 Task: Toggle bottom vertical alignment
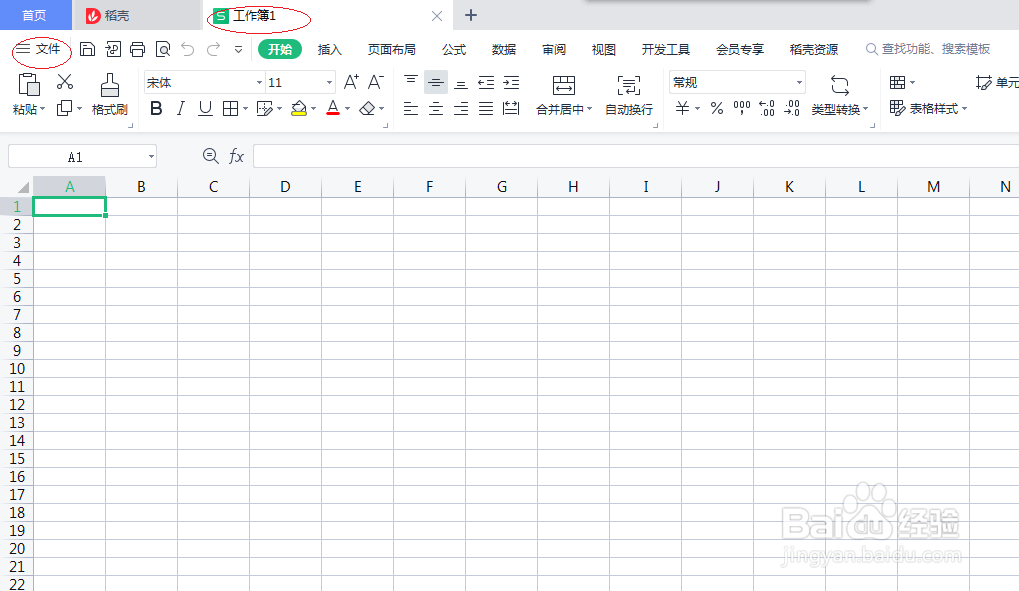click(x=461, y=83)
